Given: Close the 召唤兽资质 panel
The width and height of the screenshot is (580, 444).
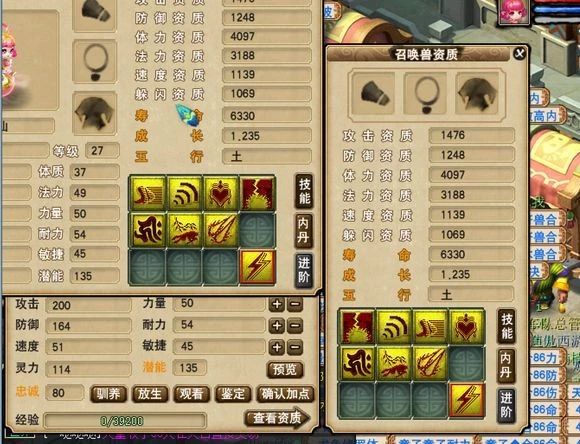Looking at the screenshot, I should pos(520,54).
